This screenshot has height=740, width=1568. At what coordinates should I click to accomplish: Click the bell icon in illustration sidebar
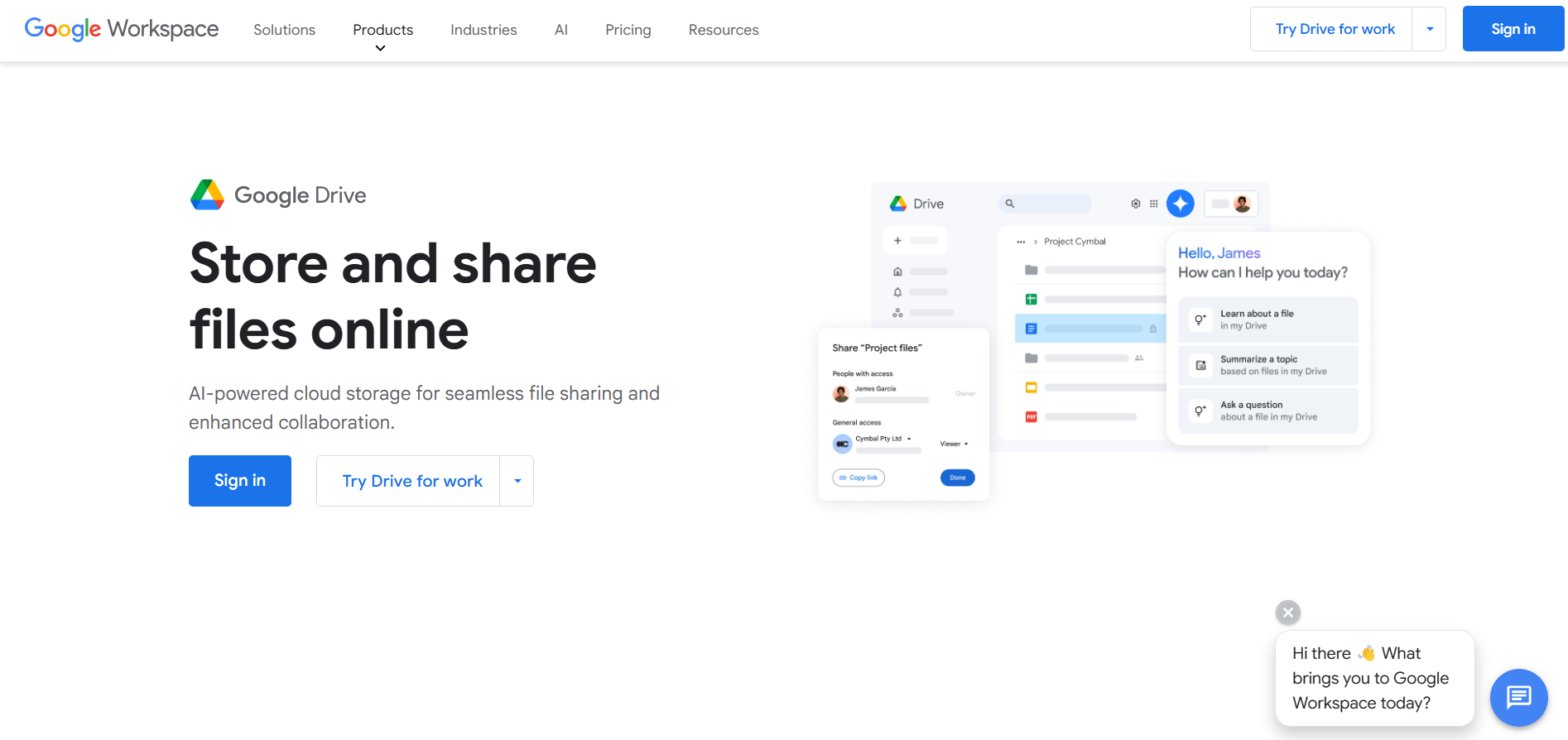pyautogui.click(x=897, y=292)
